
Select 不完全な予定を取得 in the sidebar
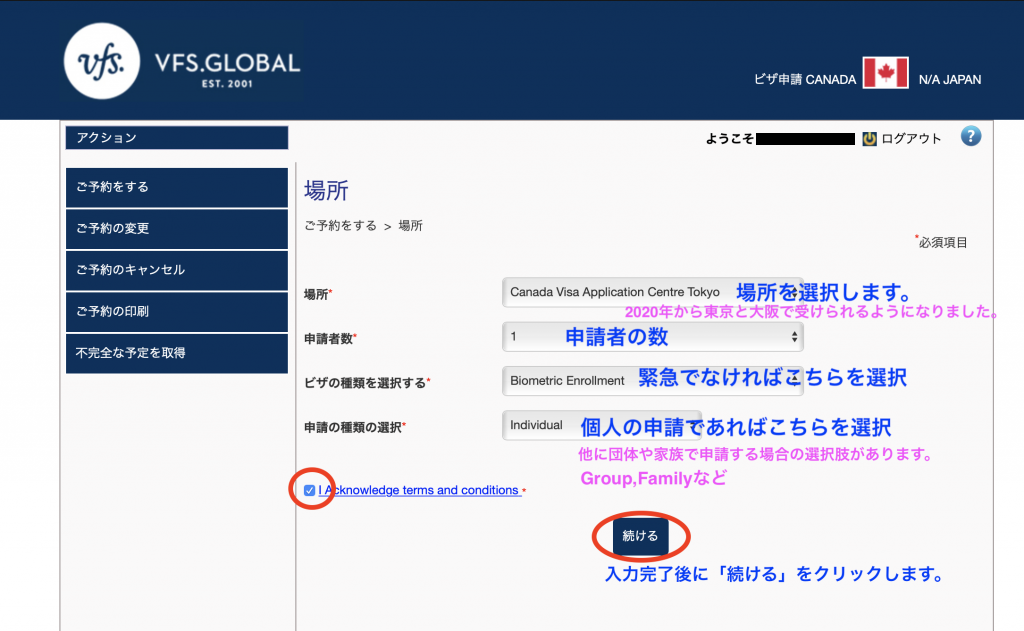pos(176,353)
